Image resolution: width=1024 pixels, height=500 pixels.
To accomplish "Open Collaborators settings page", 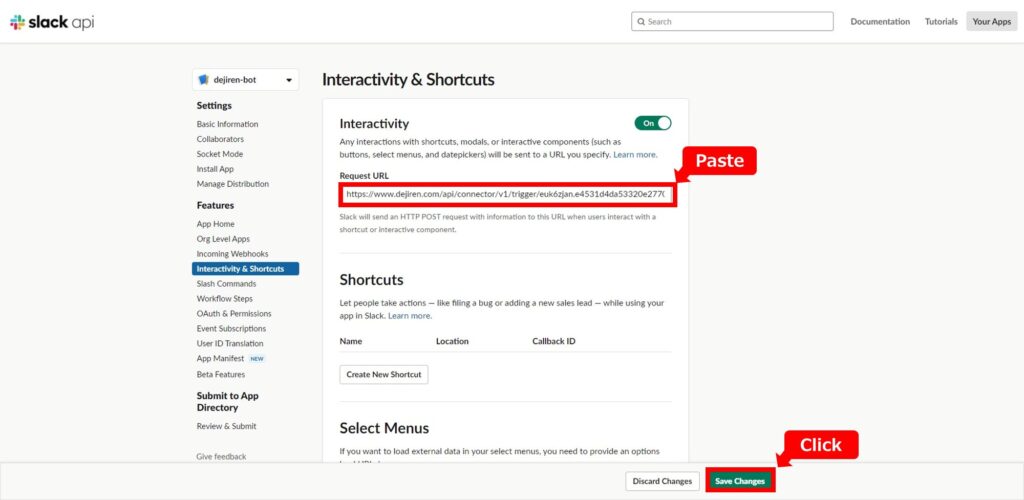I will click(x=220, y=139).
